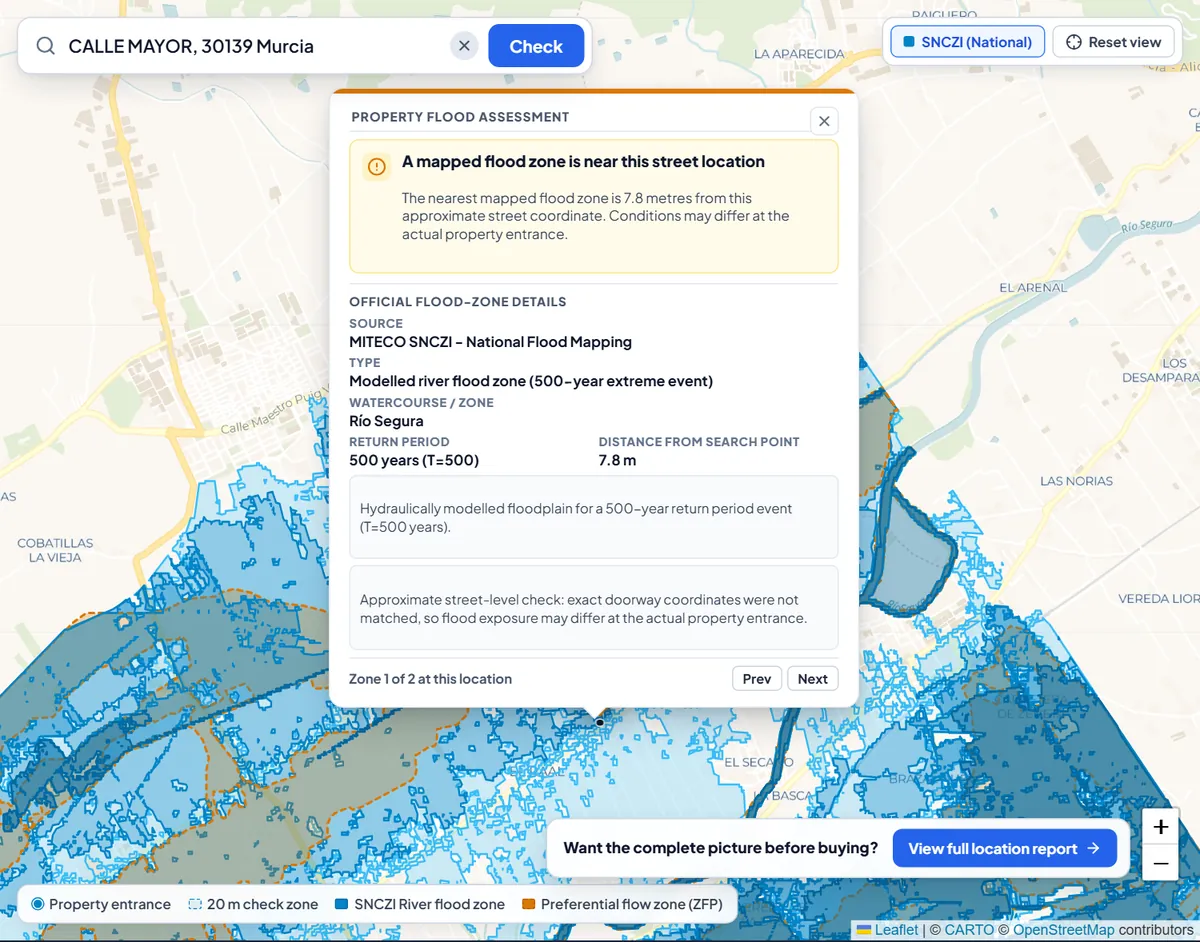This screenshot has width=1200, height=942.
Task: Click the 'A mapped flood zone is near' heading
Action: (x=583, y=162)
